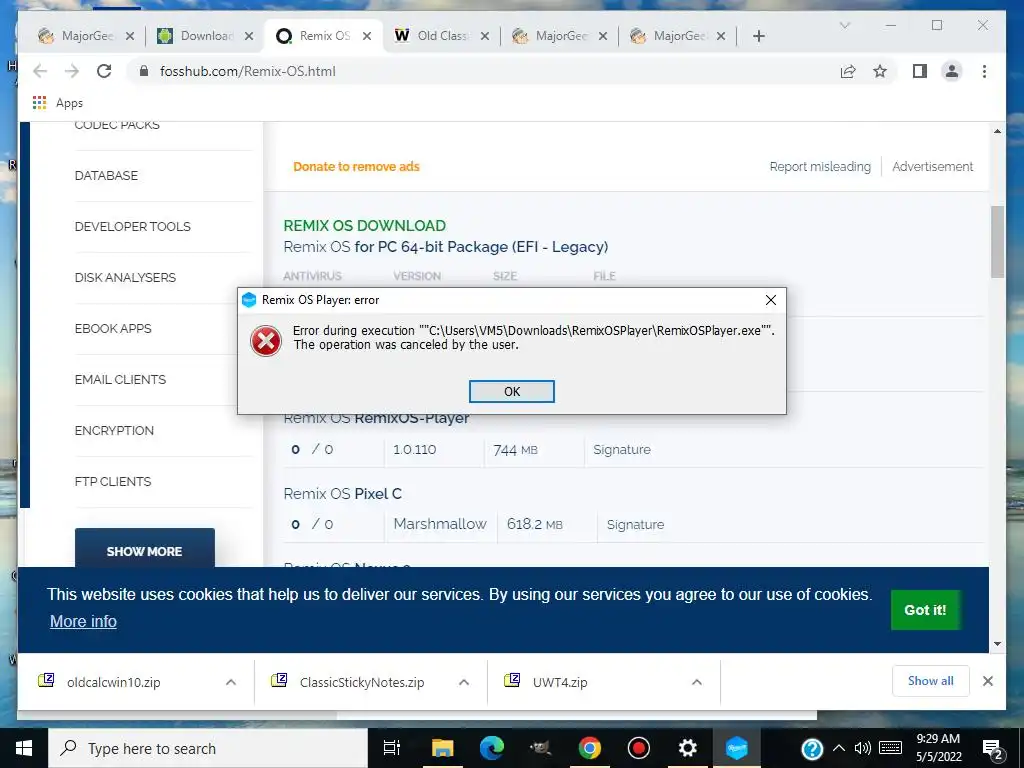1024x768 pixels.
Task: Open the ENCRYPTION category
Action: click(x=114, y=430)
